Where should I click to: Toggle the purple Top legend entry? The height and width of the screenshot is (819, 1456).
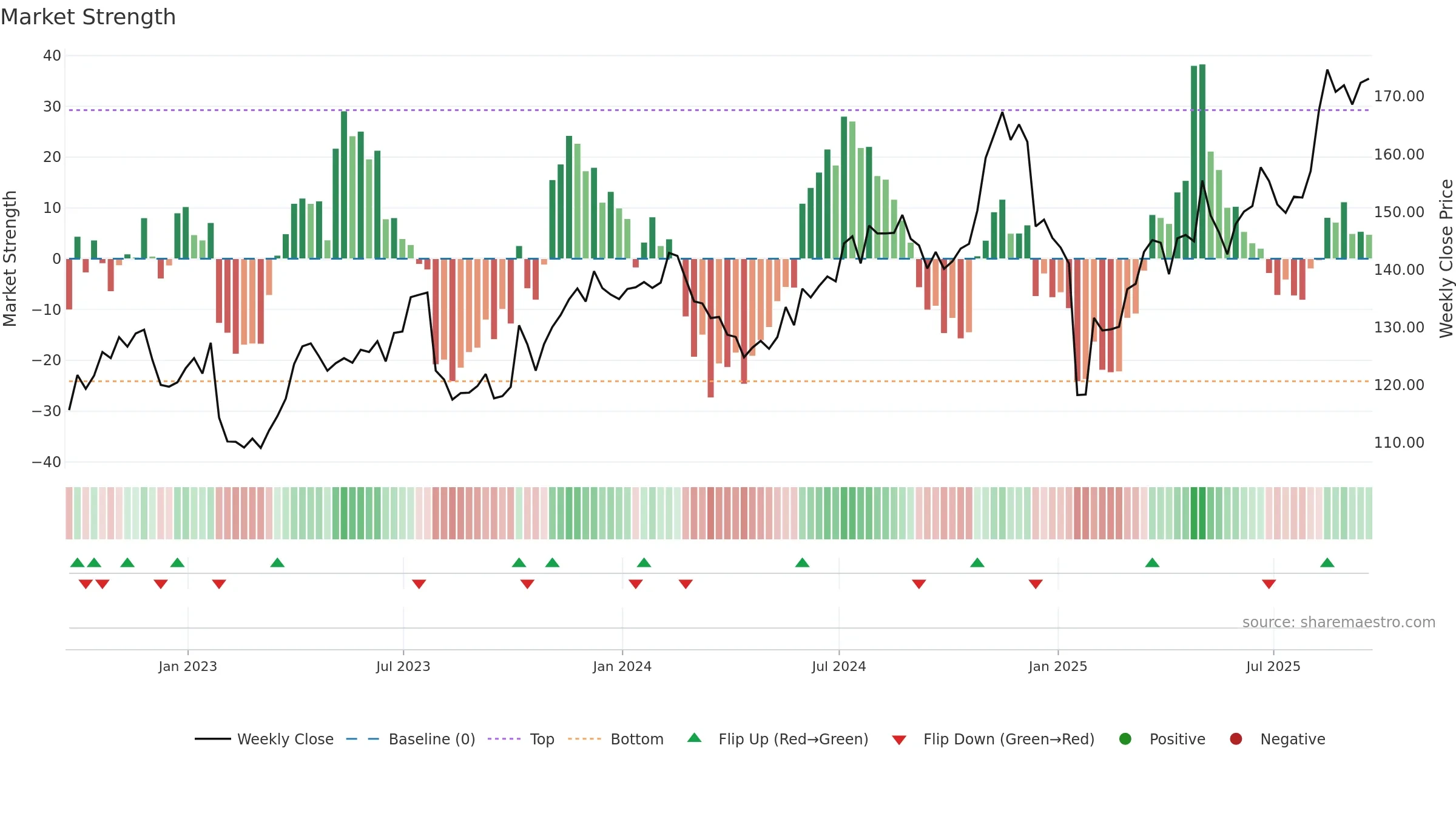point(521,739)
